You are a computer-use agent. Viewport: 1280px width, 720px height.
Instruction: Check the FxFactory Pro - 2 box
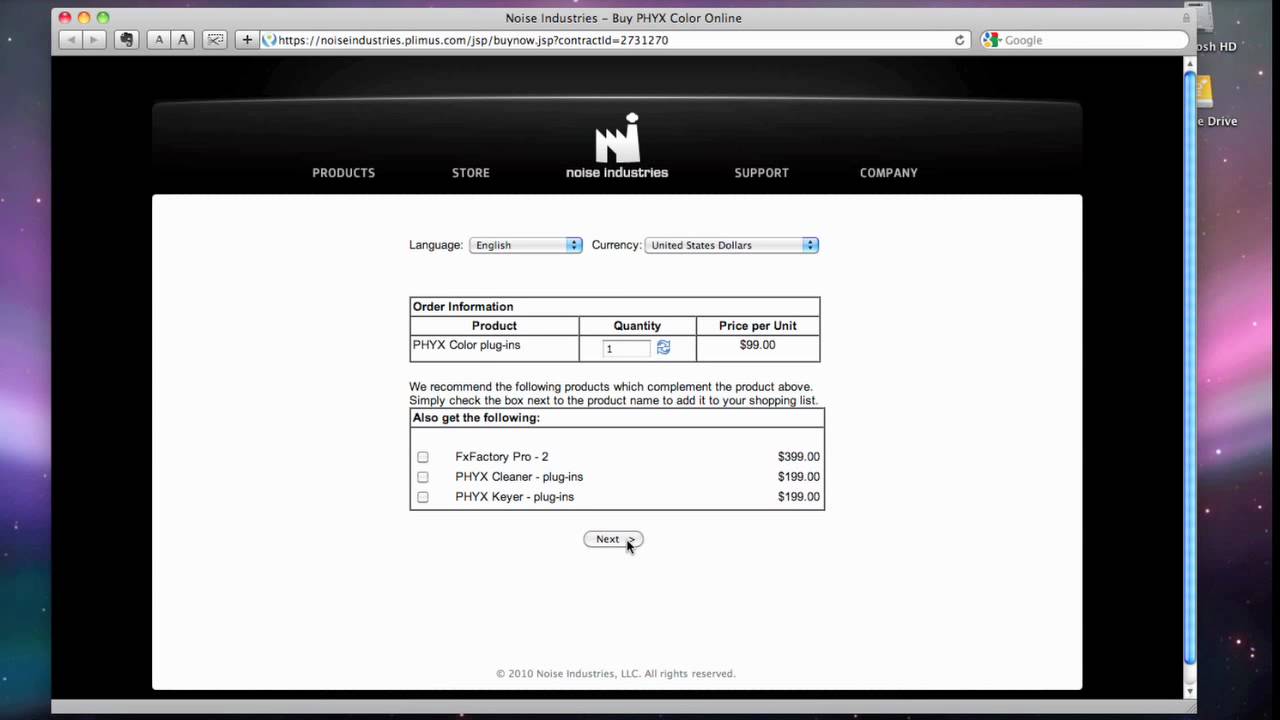click(423, 457)
